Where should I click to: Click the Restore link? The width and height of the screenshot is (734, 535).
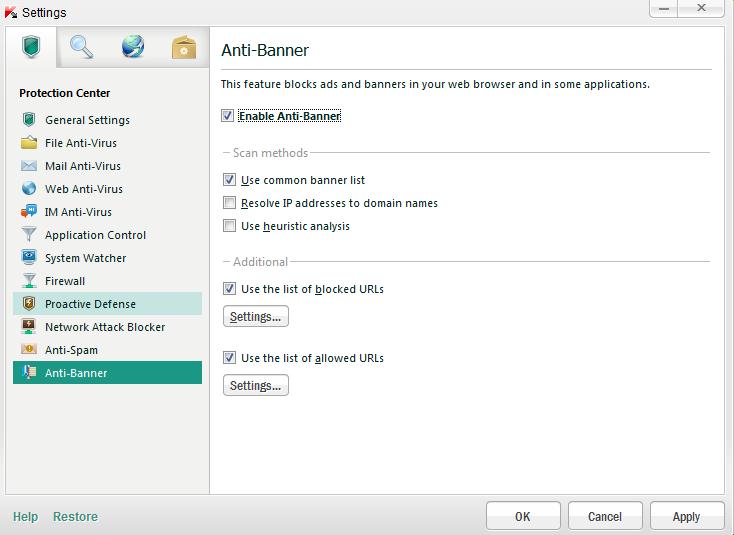point(75,517)
